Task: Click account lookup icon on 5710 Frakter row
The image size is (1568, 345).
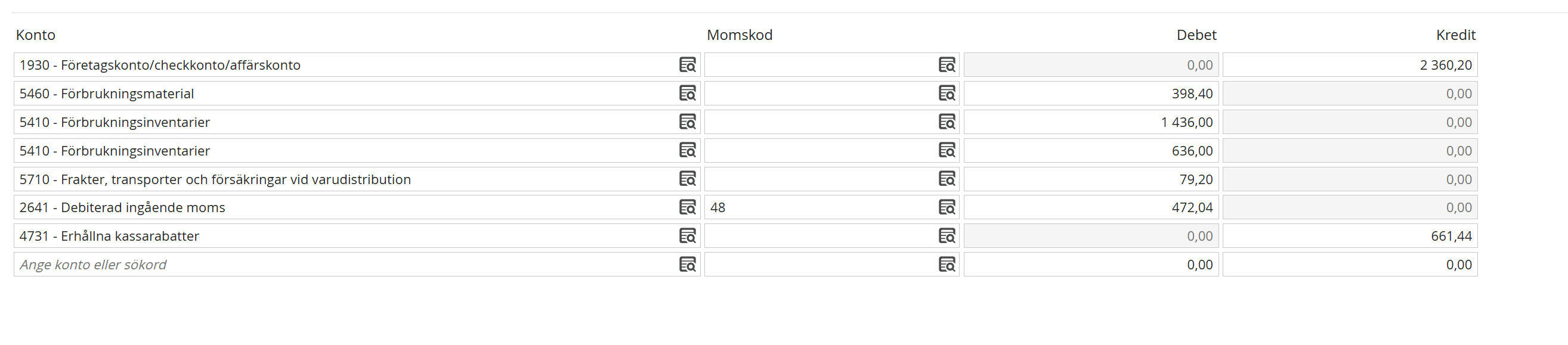Action: tap(687, 179)
